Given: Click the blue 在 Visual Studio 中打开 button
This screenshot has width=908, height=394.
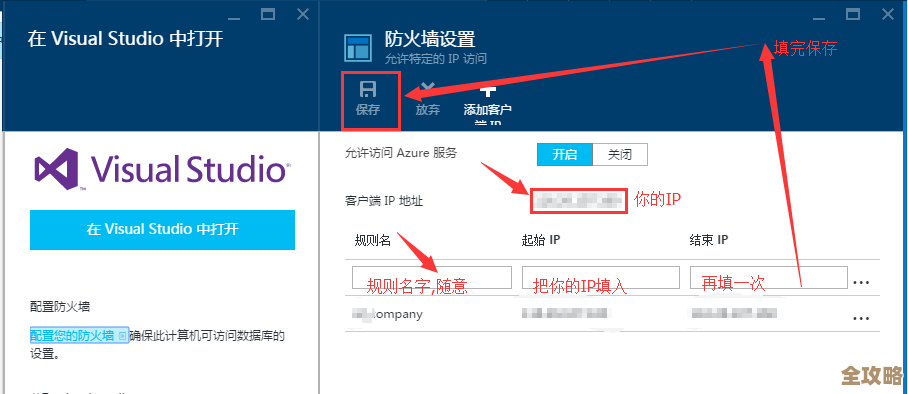Looking at the screenshot, I should [162, 229].
